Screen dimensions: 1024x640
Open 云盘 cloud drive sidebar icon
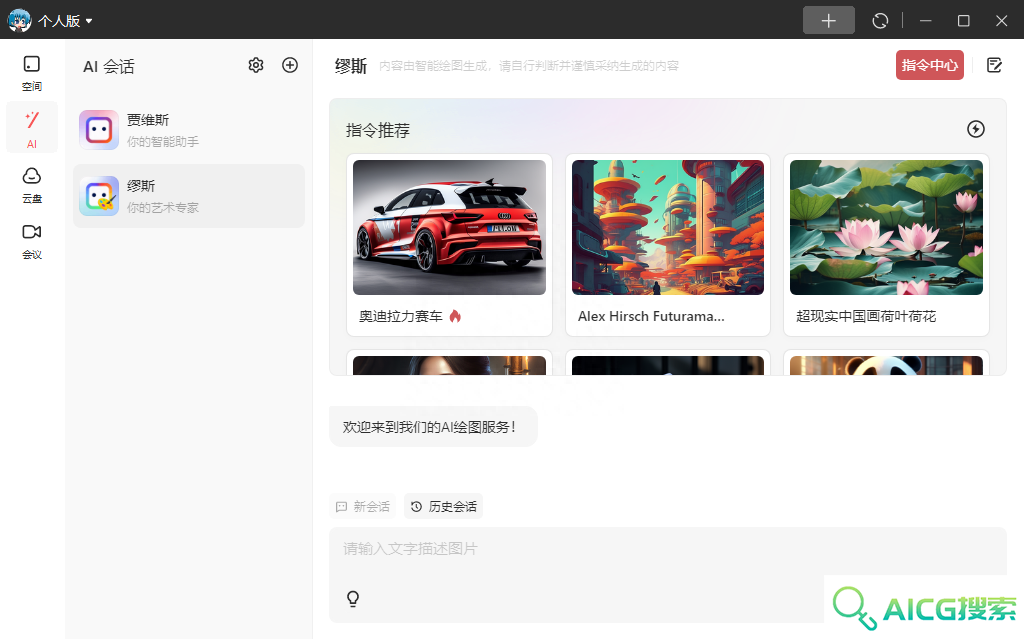[31, 185]
